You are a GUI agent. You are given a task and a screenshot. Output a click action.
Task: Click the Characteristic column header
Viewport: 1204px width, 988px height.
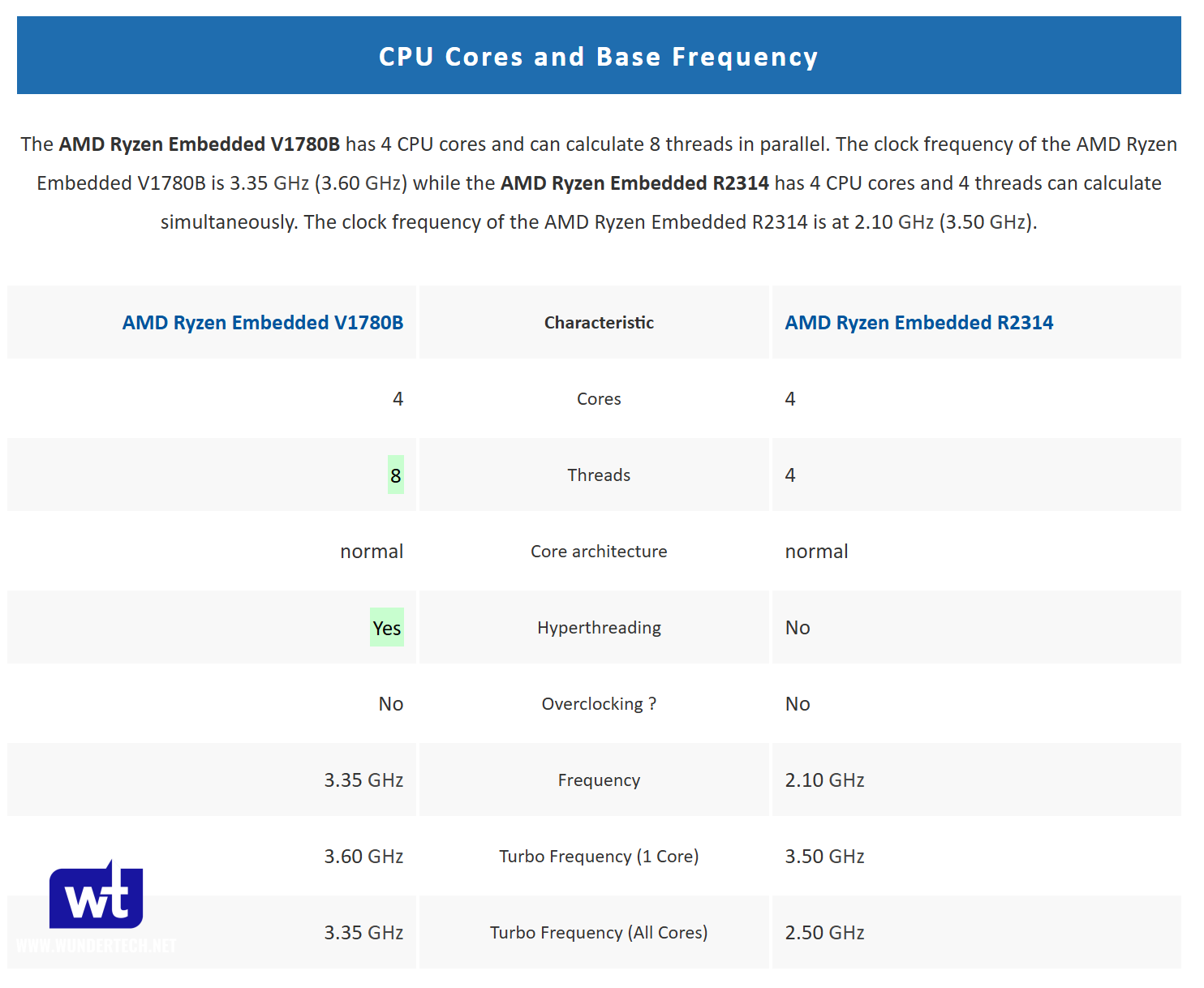coord(599,323)
